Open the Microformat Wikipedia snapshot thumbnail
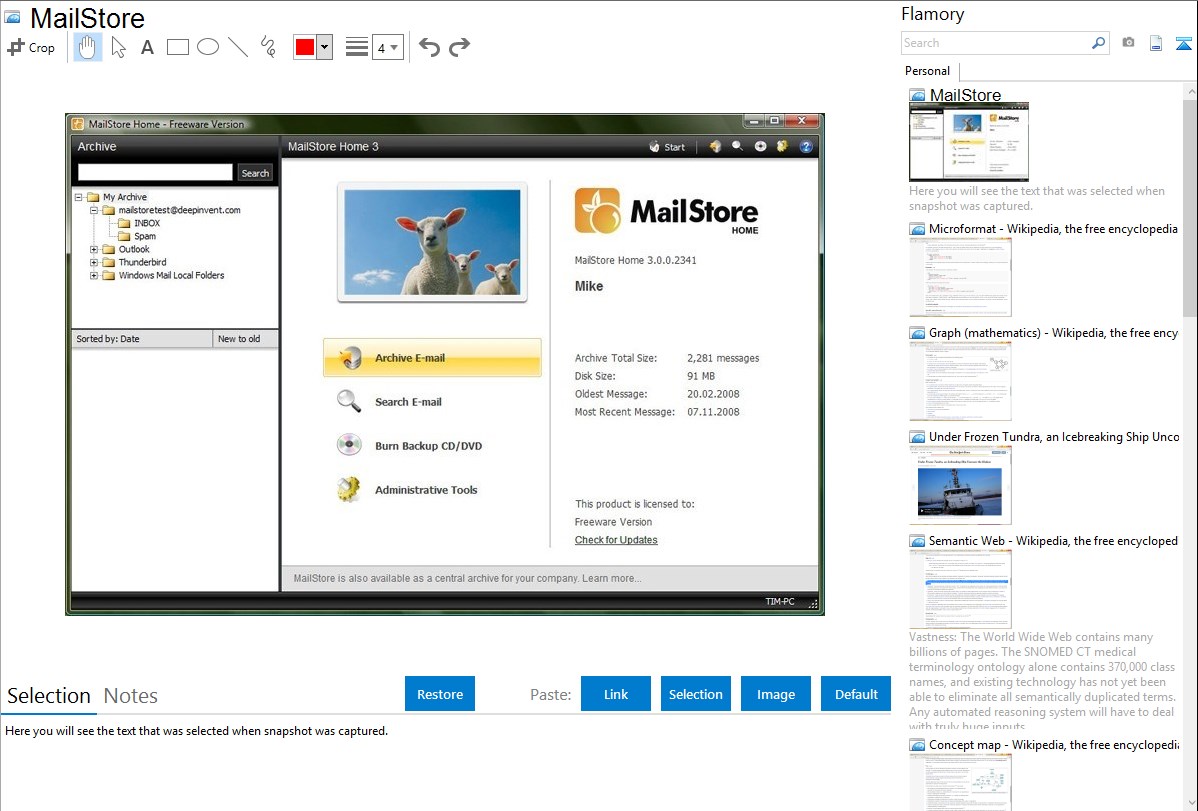The width and height of the screenshot is (1198, 811). [x=960, y=277]
